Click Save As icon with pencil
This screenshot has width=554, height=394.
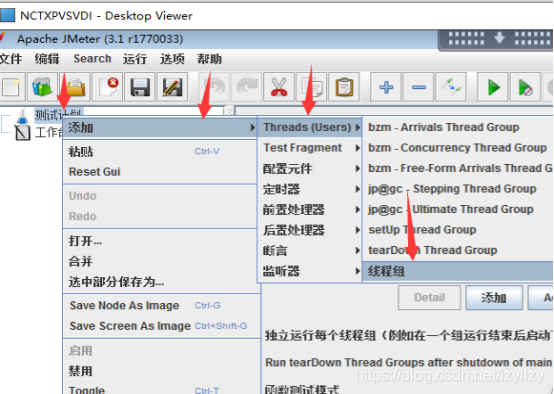pos(172,87)
